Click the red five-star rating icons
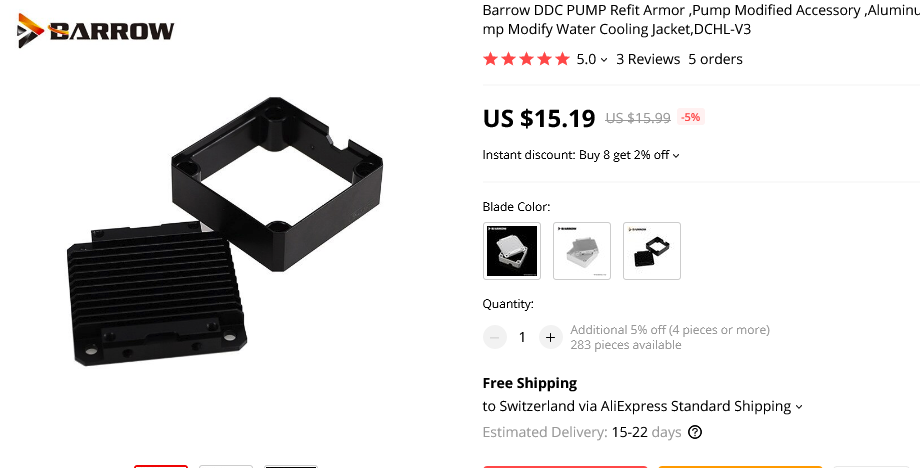Image resolution: width=920 pixels, height=468 pixels. point(526,59)
